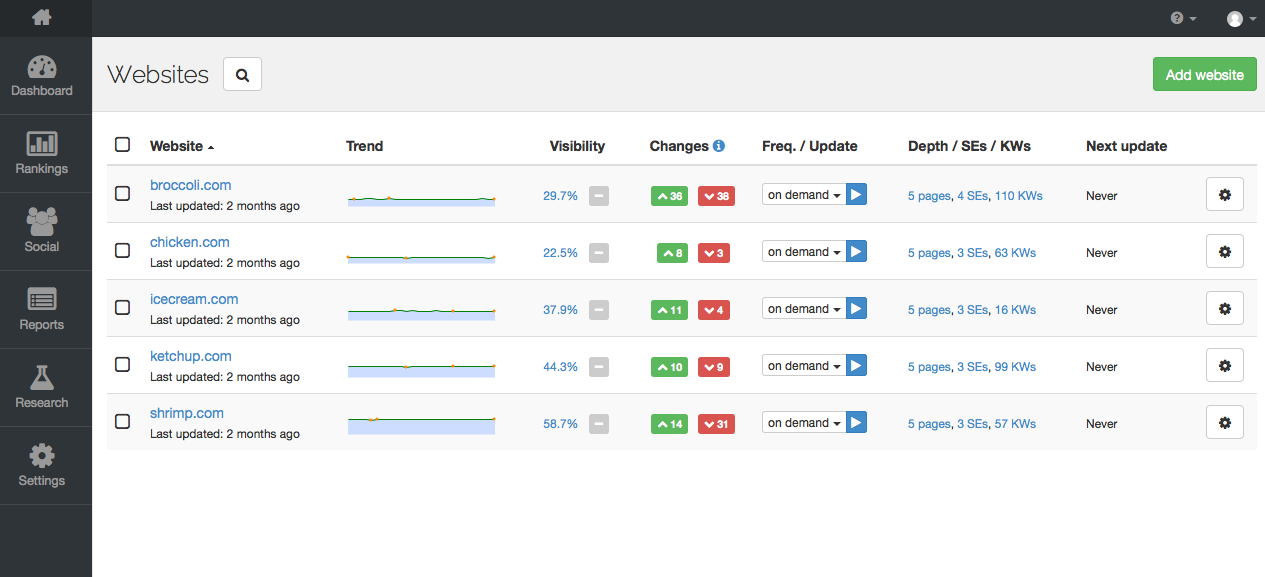
Task: Check the box next to shrimp.com
Action: click(x=122, y=422)
